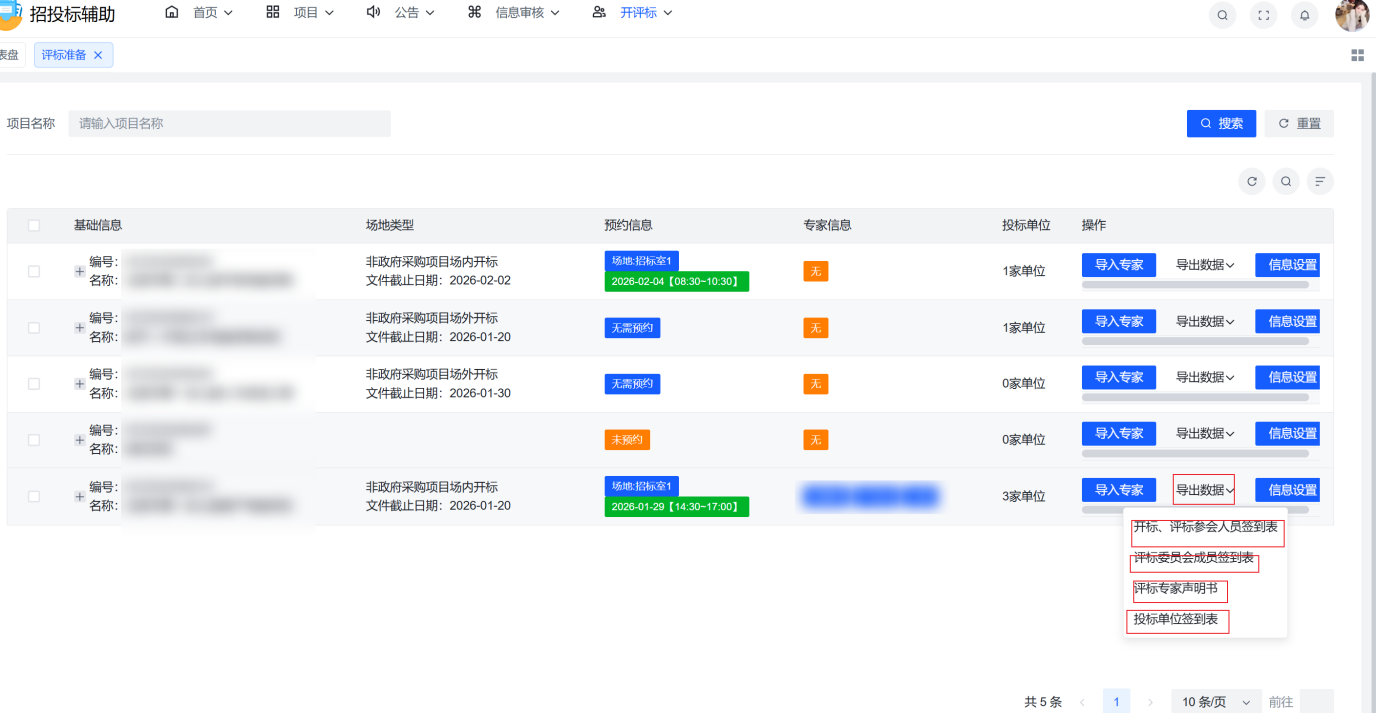Open the global search icon in top bar
1376x713 pixels.
(x=1222, y=15)
